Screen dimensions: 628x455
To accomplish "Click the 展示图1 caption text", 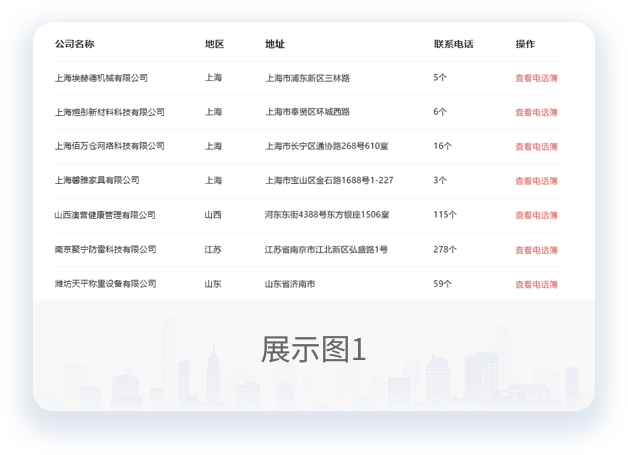I will click(313, 349).
